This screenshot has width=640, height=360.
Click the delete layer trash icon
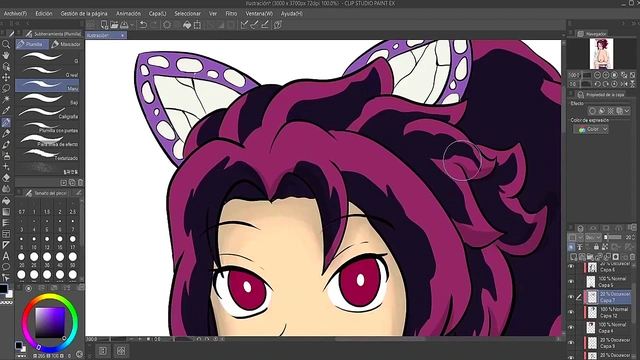click(632, 257)
